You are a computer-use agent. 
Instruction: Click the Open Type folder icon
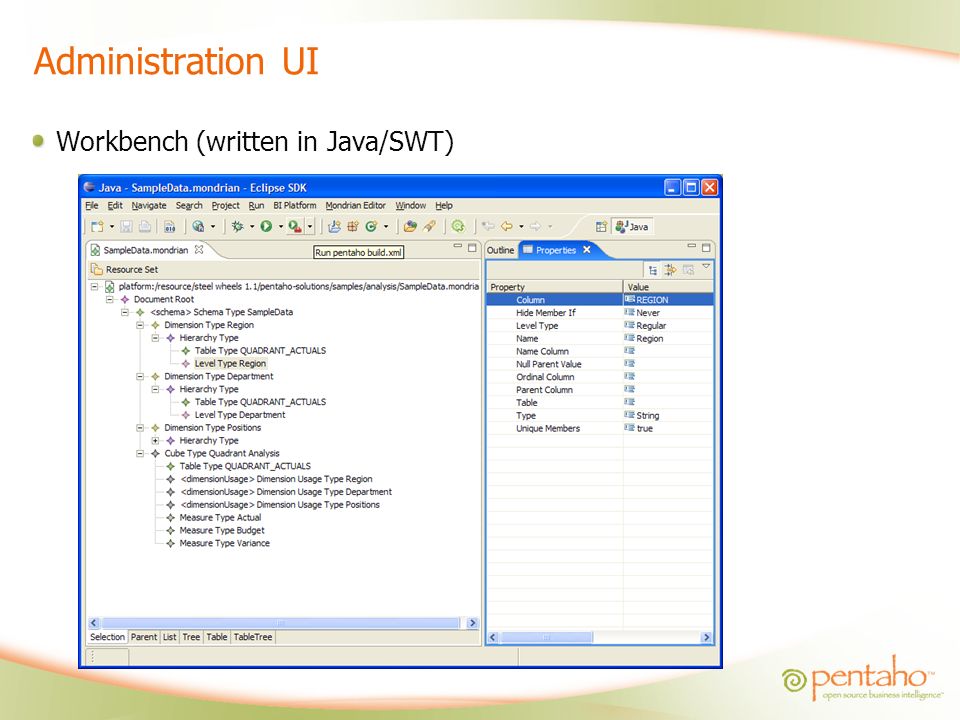410,227
